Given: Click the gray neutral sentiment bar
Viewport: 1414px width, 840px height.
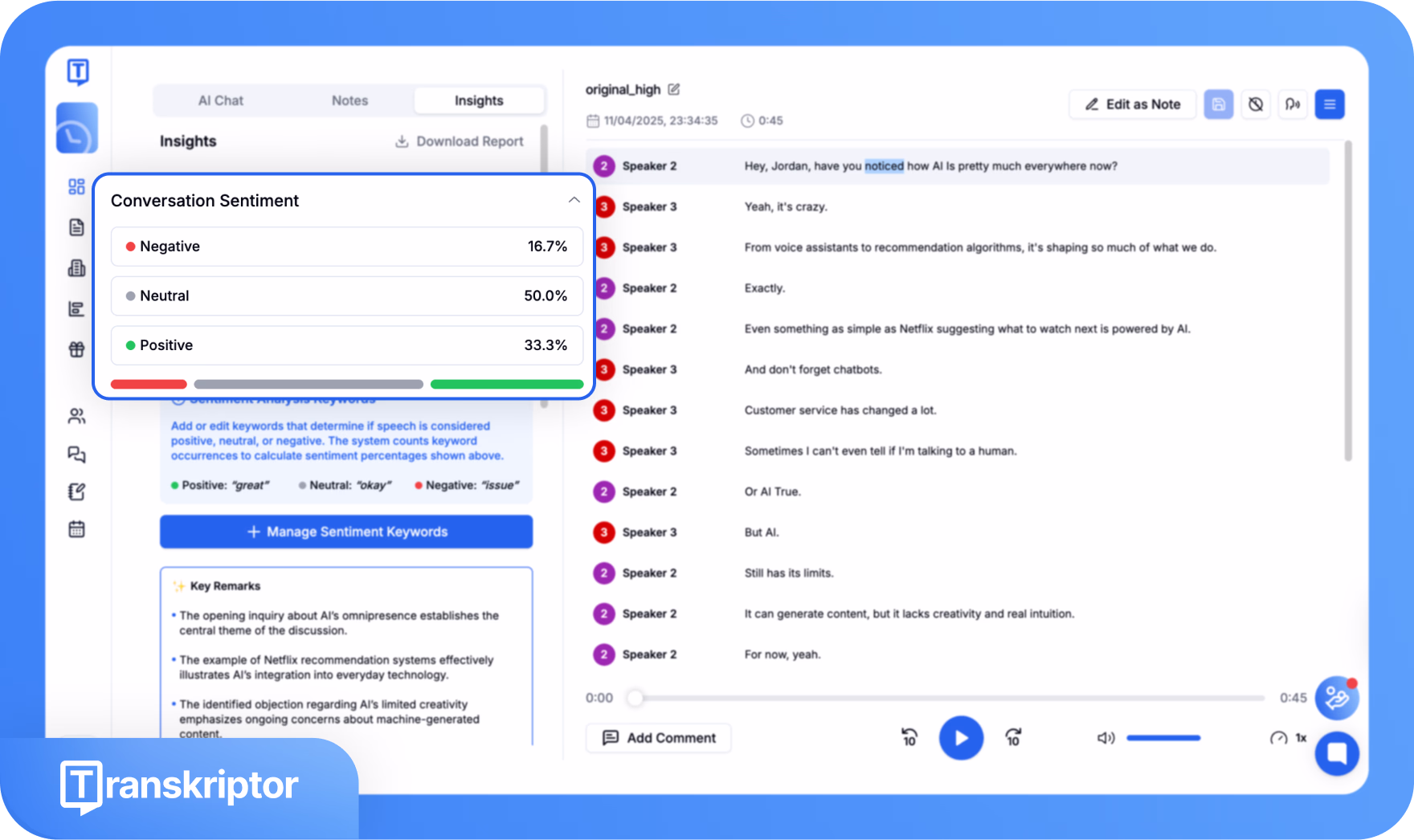Looking at the screenshot, I should (x=309, y=384).
